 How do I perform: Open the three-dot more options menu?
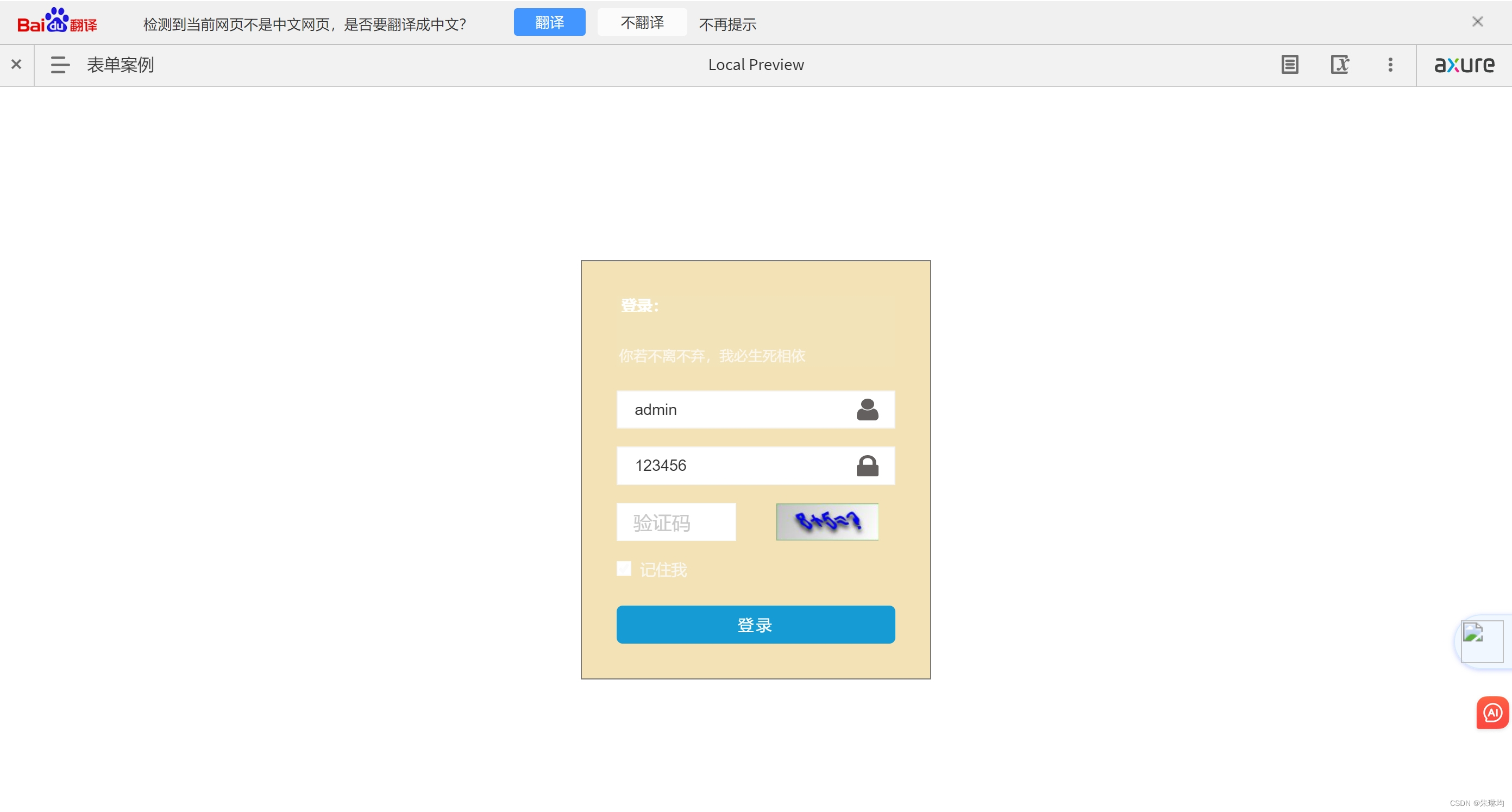pos(1390,65)
